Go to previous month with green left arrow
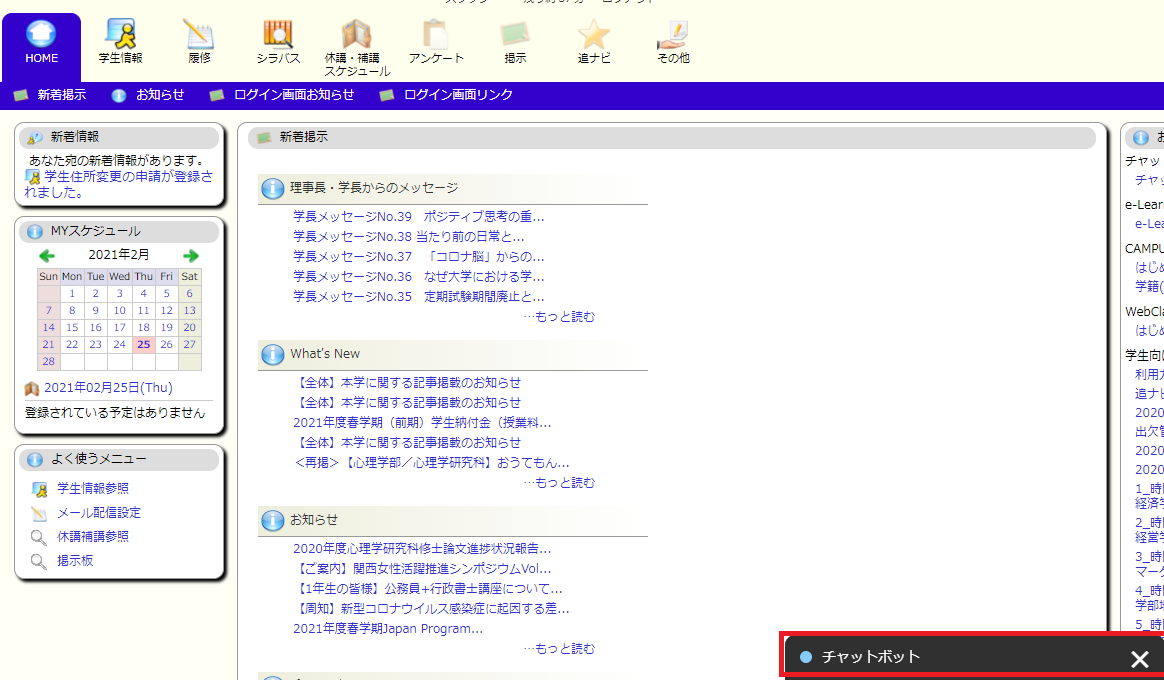Viewport: 1164px width, 680px height. (47, 256)
